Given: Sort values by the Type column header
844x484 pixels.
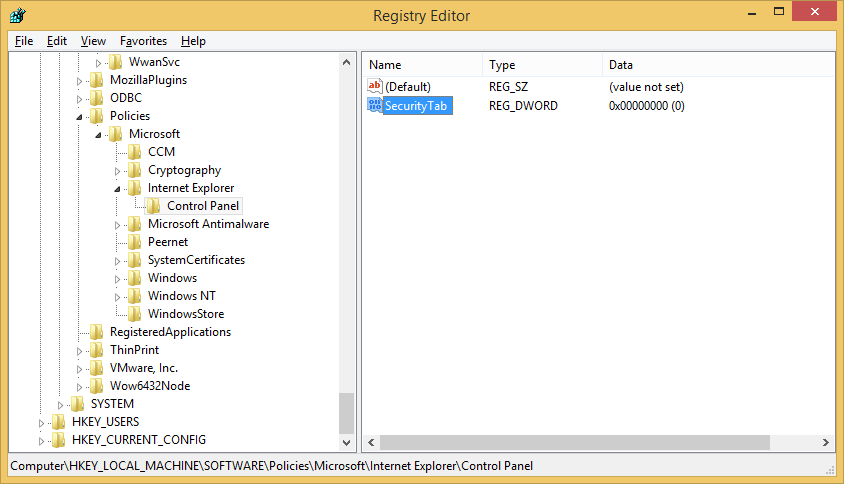Looking at the screenshot, I should (x=542, y=65).
